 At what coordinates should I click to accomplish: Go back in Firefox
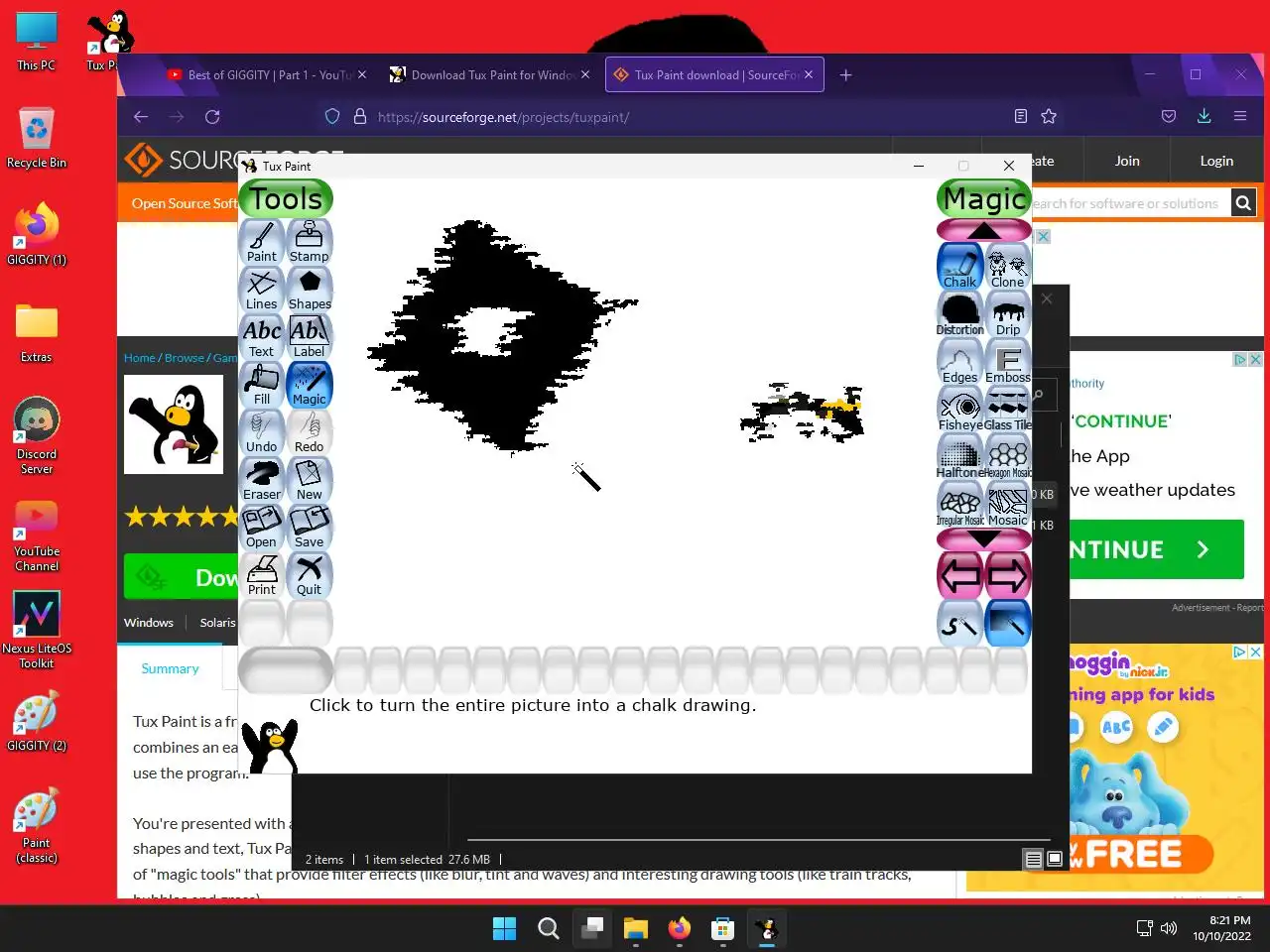[x=141, y=117]
